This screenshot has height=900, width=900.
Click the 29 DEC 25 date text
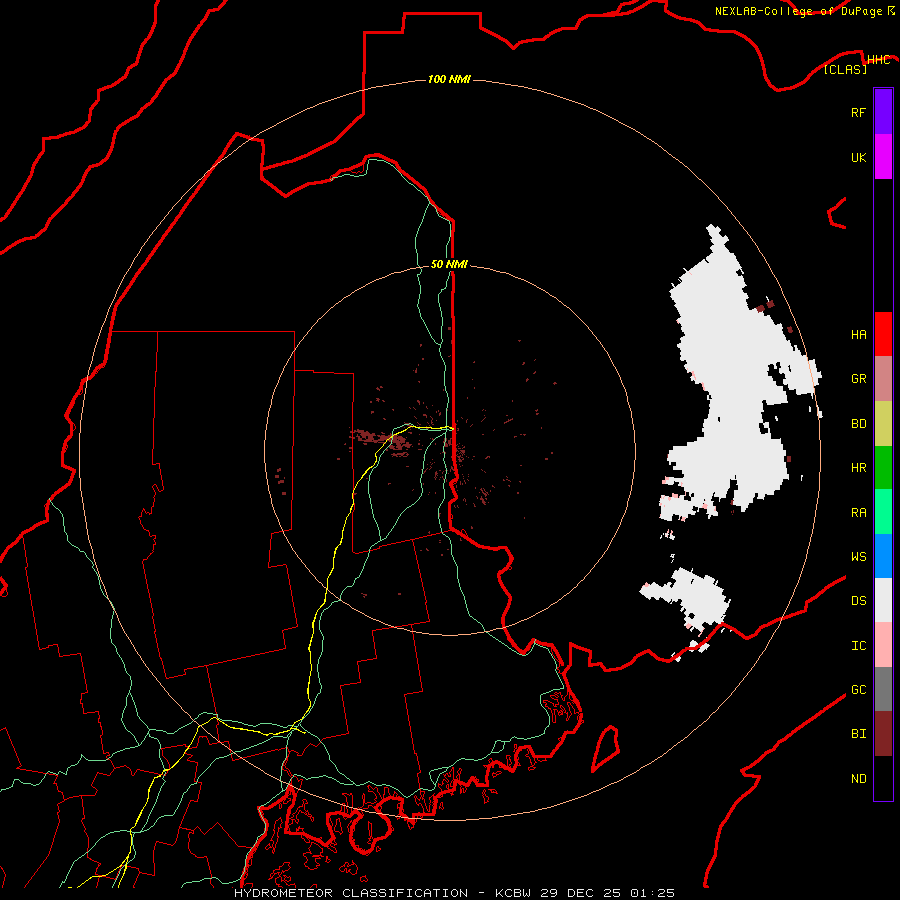point(581,893)
